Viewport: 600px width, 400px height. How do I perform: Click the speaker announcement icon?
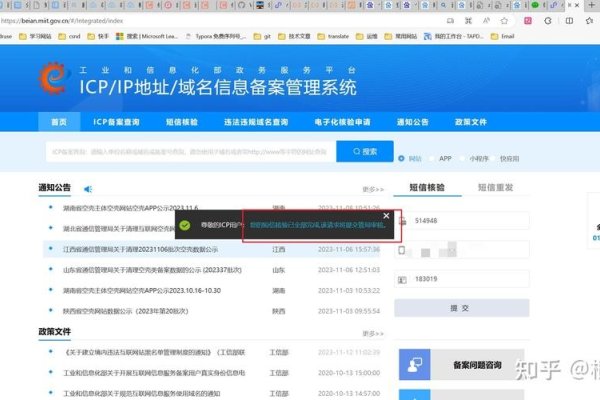(88, 189)
